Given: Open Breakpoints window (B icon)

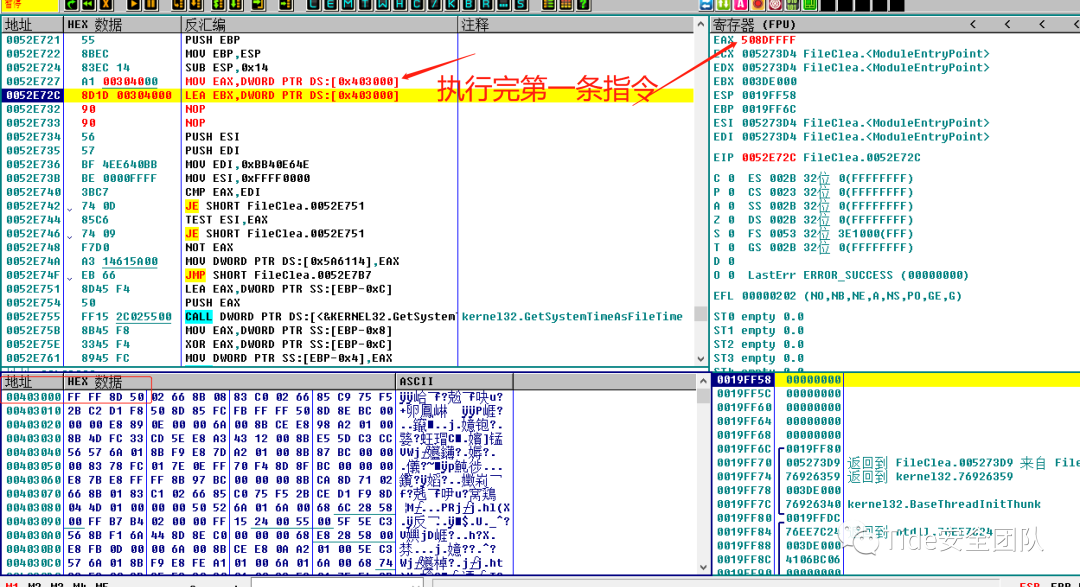Looking at the screenshot, I should tap(468, 5).
